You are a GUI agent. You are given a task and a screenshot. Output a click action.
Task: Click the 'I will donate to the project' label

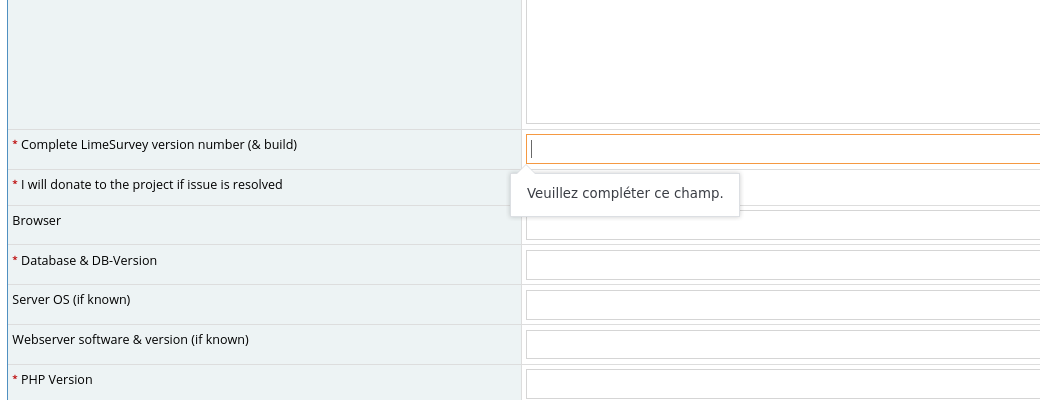(x=151, y=185)
